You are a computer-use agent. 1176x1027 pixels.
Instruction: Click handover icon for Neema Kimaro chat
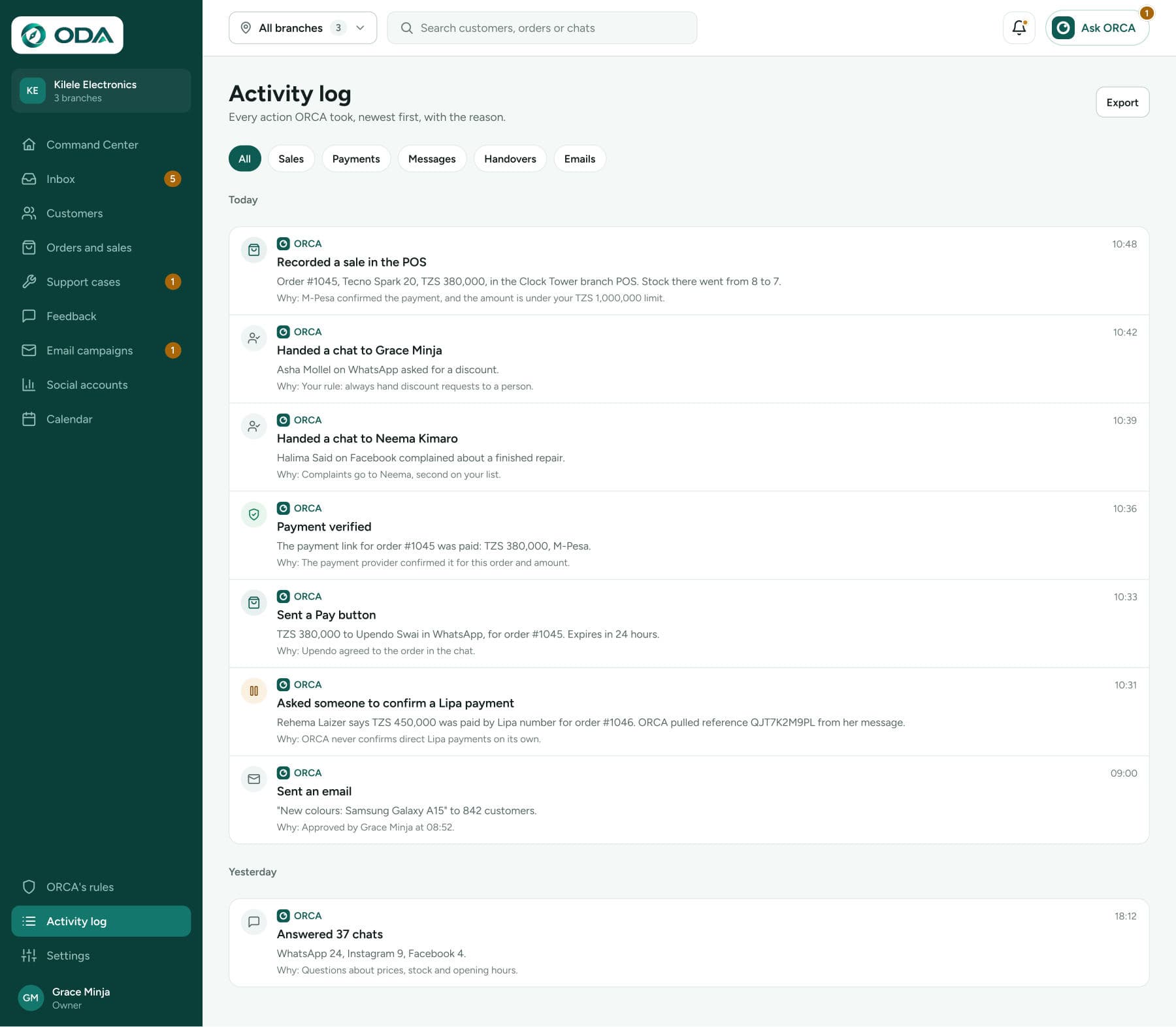[254, 426]
